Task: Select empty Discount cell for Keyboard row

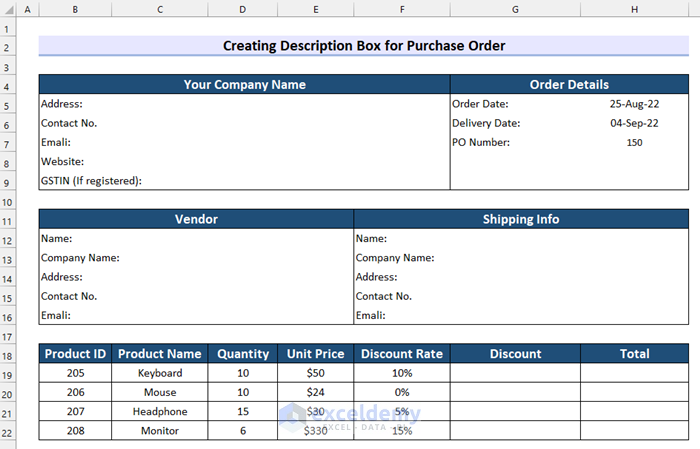Action: pos(515,373)
